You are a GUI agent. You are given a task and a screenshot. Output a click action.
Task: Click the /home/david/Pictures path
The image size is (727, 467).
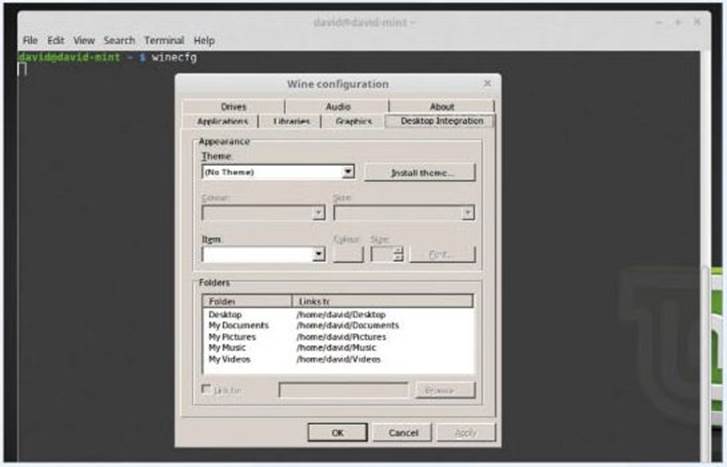(x=341, y=337)
